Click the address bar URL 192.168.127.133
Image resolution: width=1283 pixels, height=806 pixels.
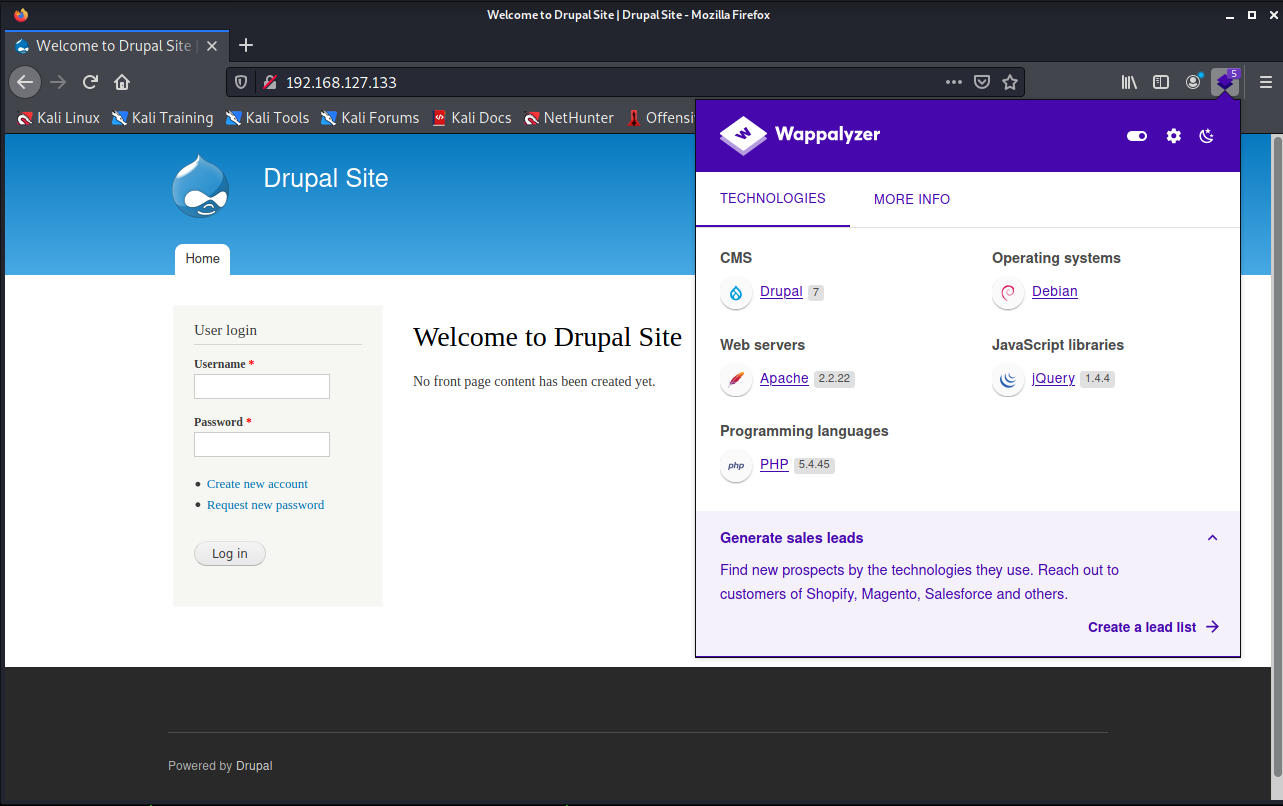[341, 82]
